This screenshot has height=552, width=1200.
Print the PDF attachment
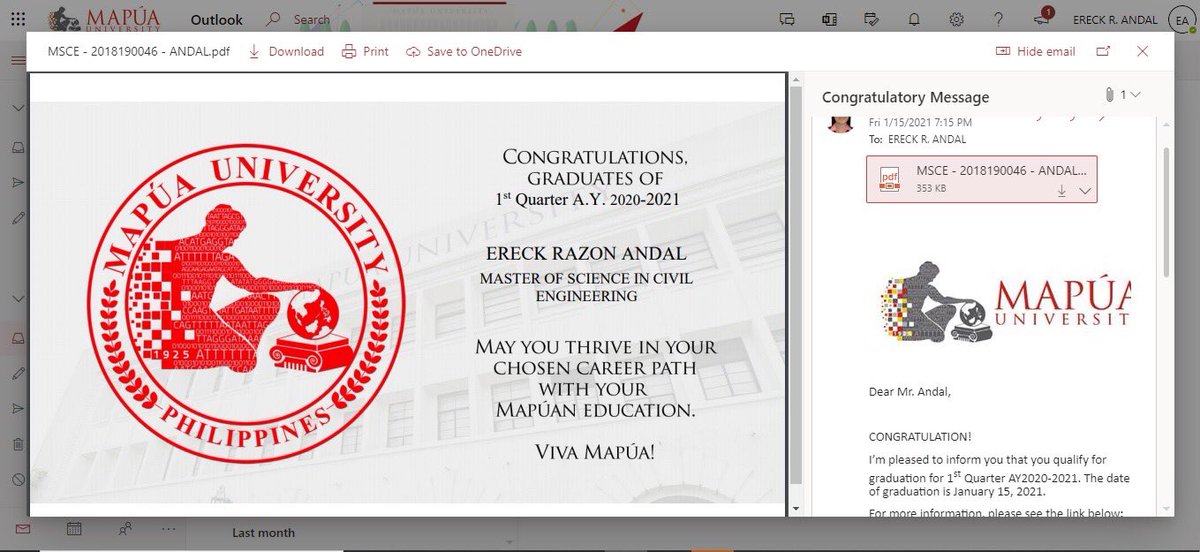pyautogui.click(x=365, y=51)
